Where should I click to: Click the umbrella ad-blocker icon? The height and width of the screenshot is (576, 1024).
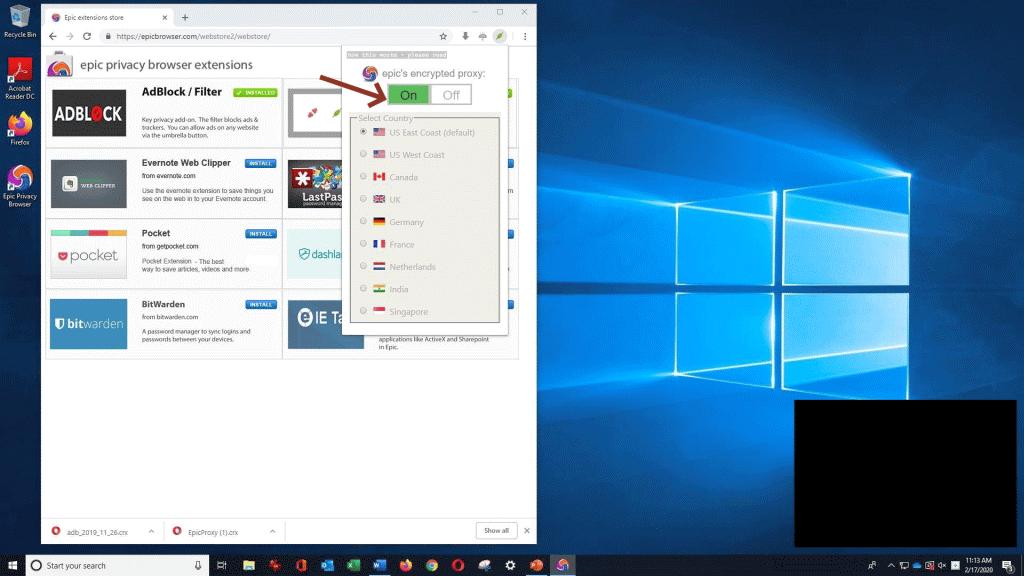(x=483, y=37)
